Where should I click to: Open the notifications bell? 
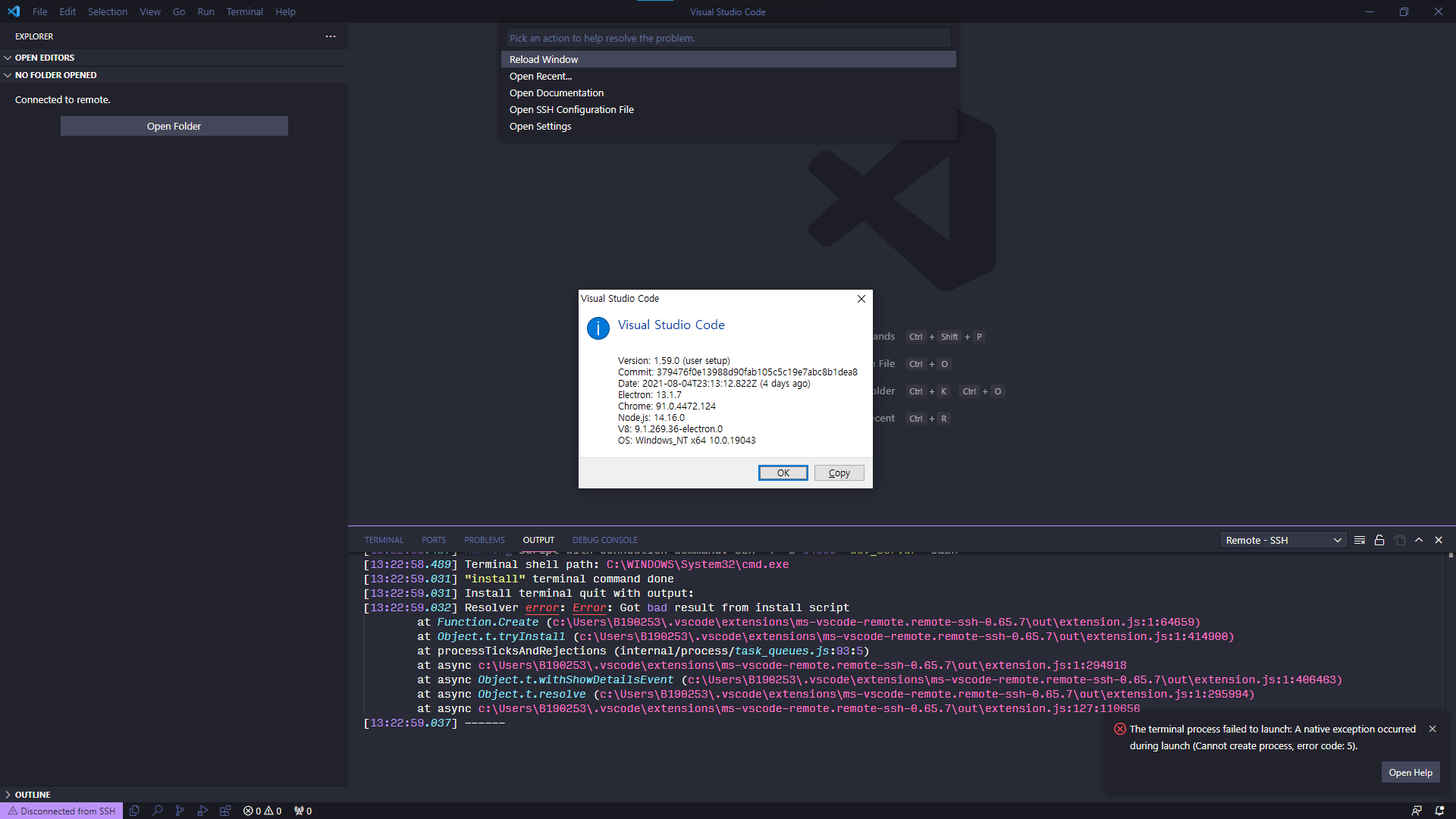pos(1440,810)
